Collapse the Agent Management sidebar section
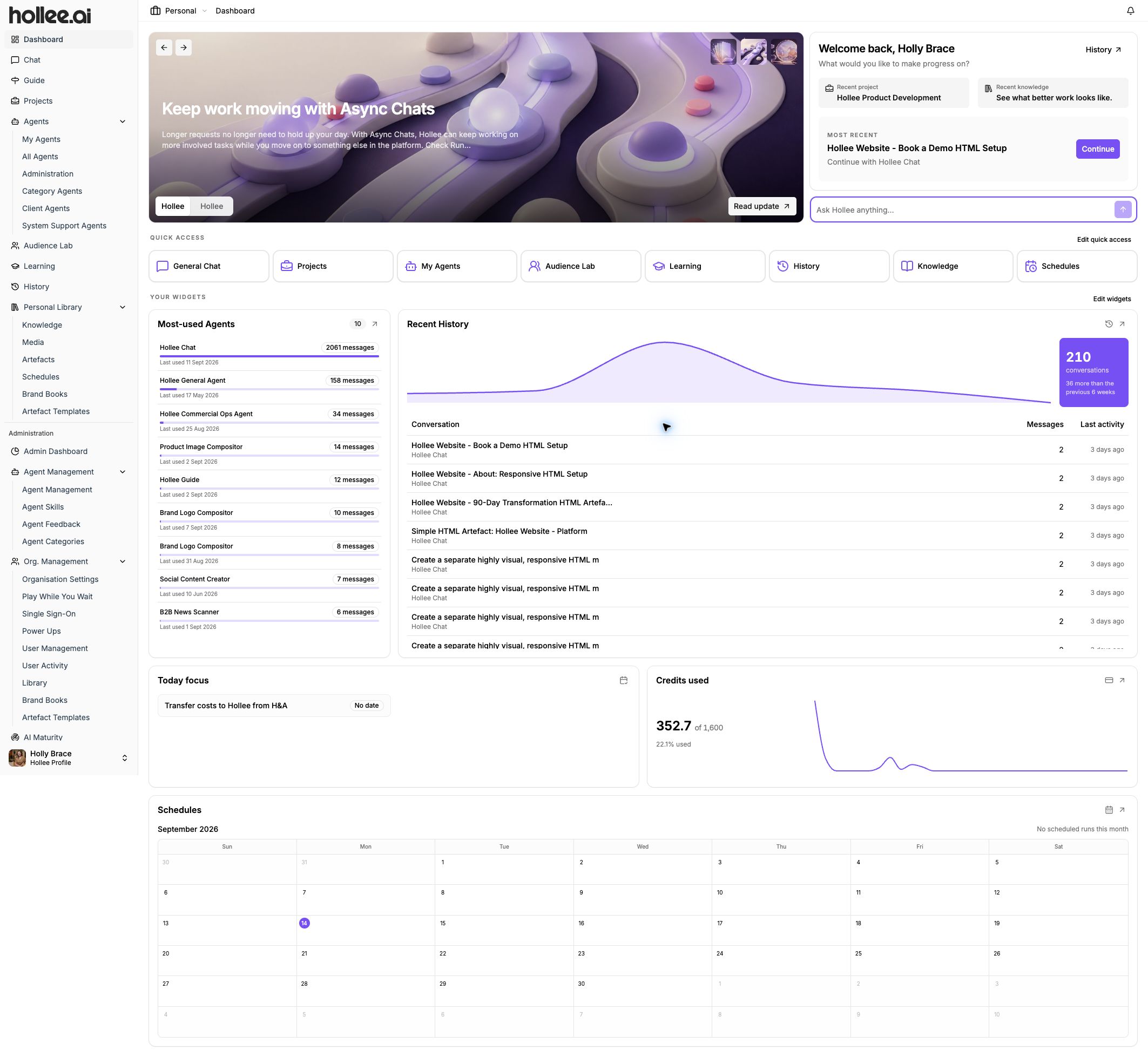The width and height of the screenshot is (1148, 1057). (x=123, y=472)
